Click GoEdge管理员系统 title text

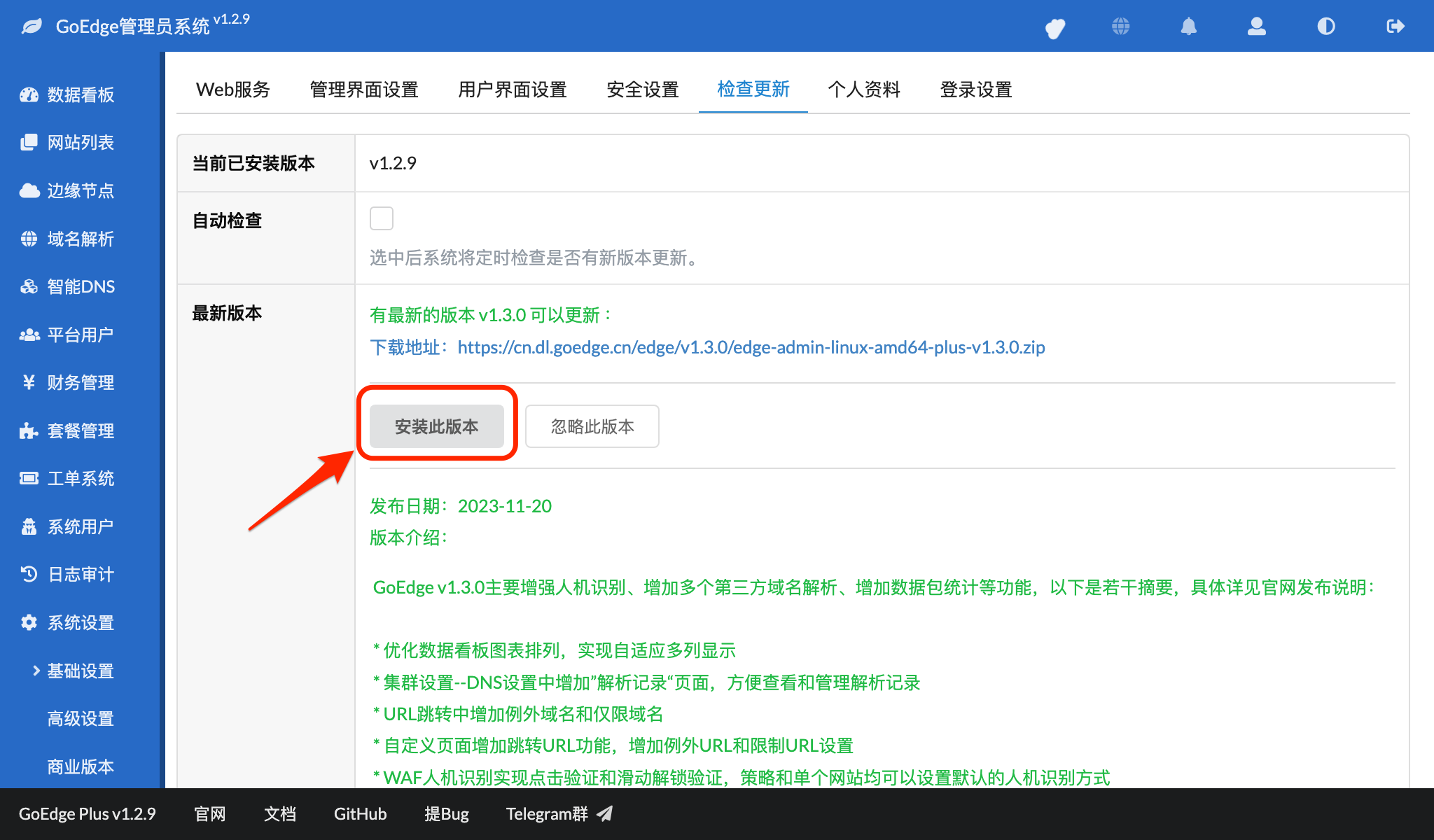132,27
